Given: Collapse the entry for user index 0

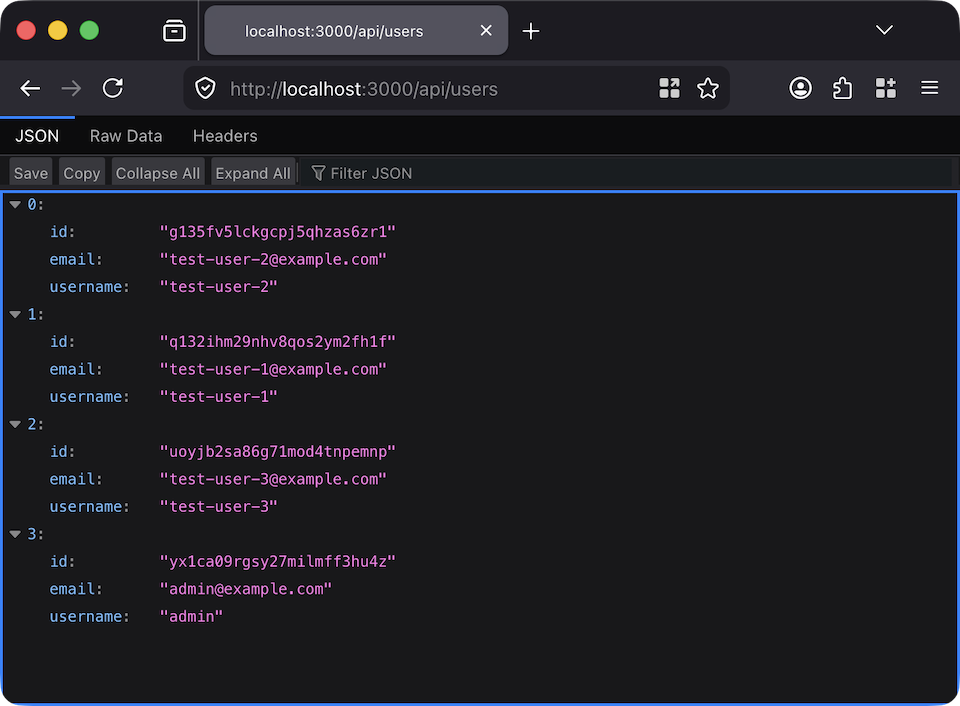Looking at the screenshot, I should point(15,203).
